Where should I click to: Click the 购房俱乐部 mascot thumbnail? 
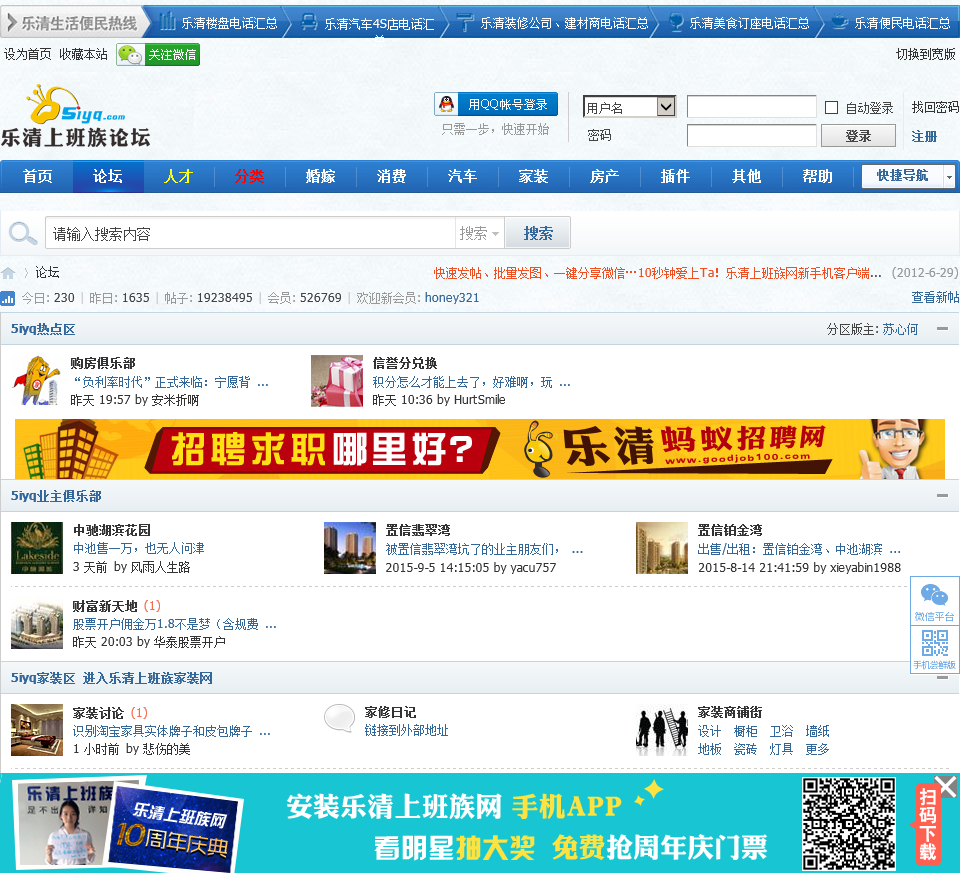[x=36, y=381]
